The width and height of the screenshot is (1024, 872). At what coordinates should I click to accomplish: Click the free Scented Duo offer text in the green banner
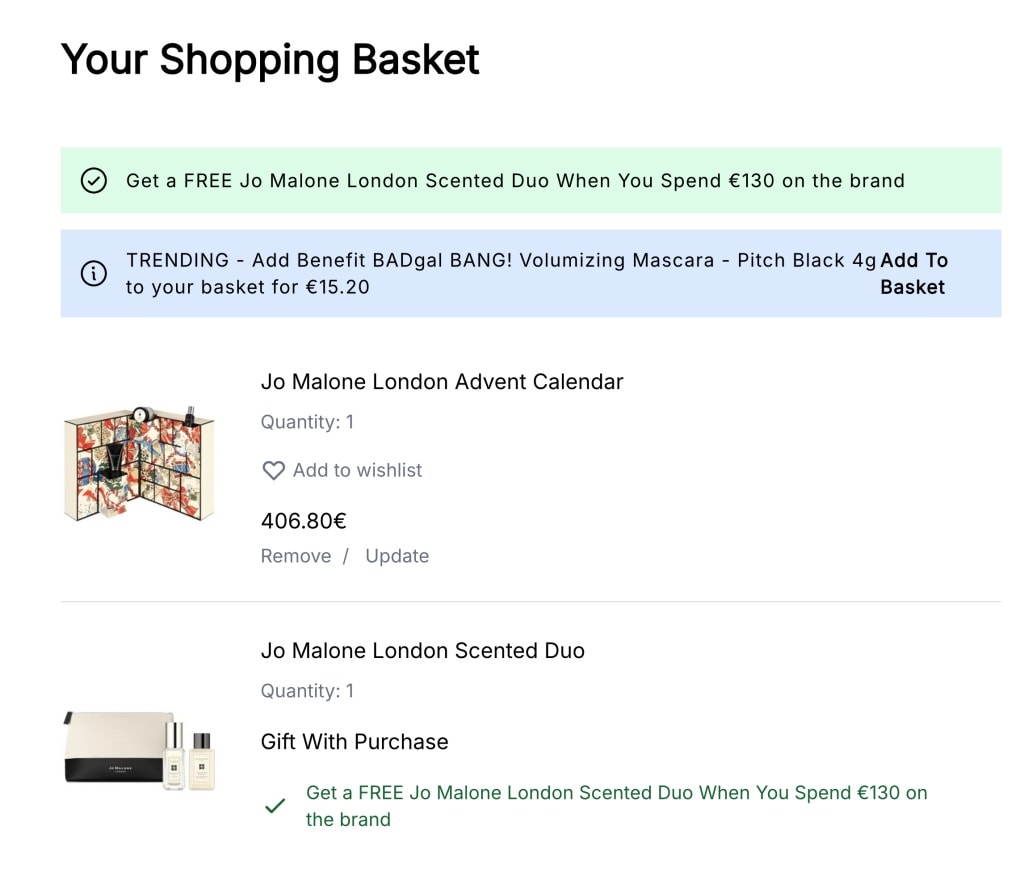click(515, 181)
